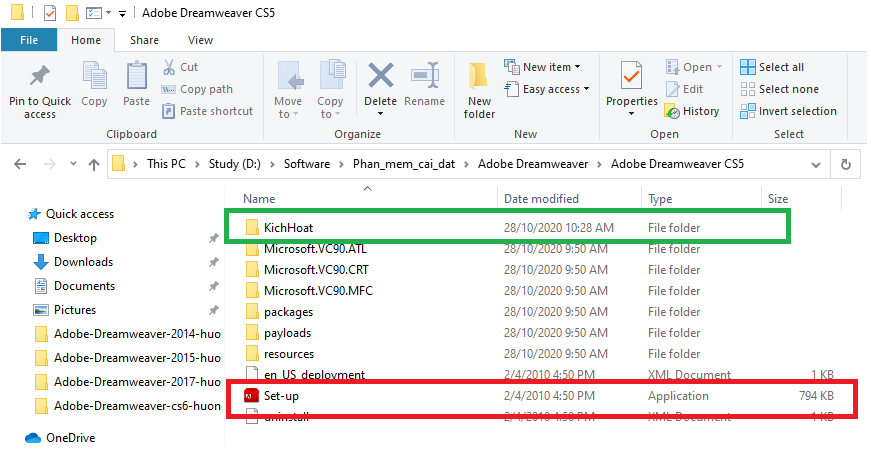Viewport: 871px width, 449px height.
Task: Sort files by Date modified column
Action: pos(541,199)
